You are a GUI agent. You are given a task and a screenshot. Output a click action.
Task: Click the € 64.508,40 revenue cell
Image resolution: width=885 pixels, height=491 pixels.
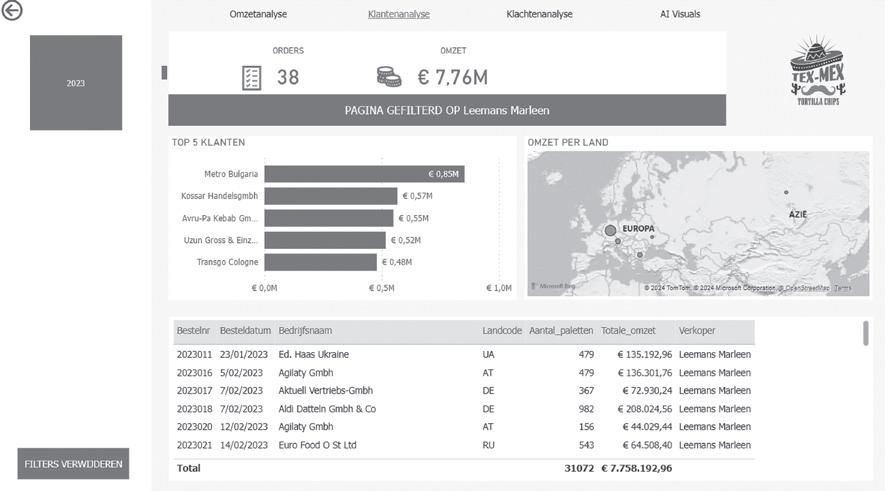[x=647, y=445]
